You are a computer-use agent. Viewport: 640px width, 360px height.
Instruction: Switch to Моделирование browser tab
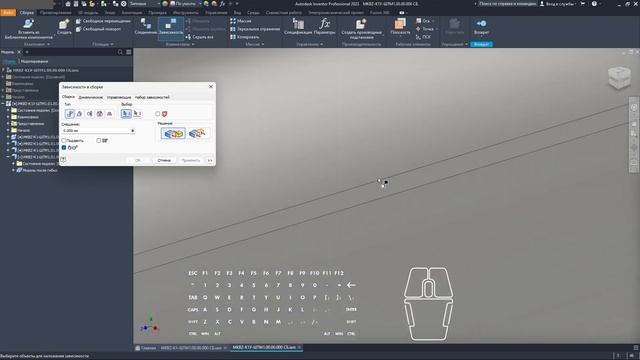pos(34,62)
